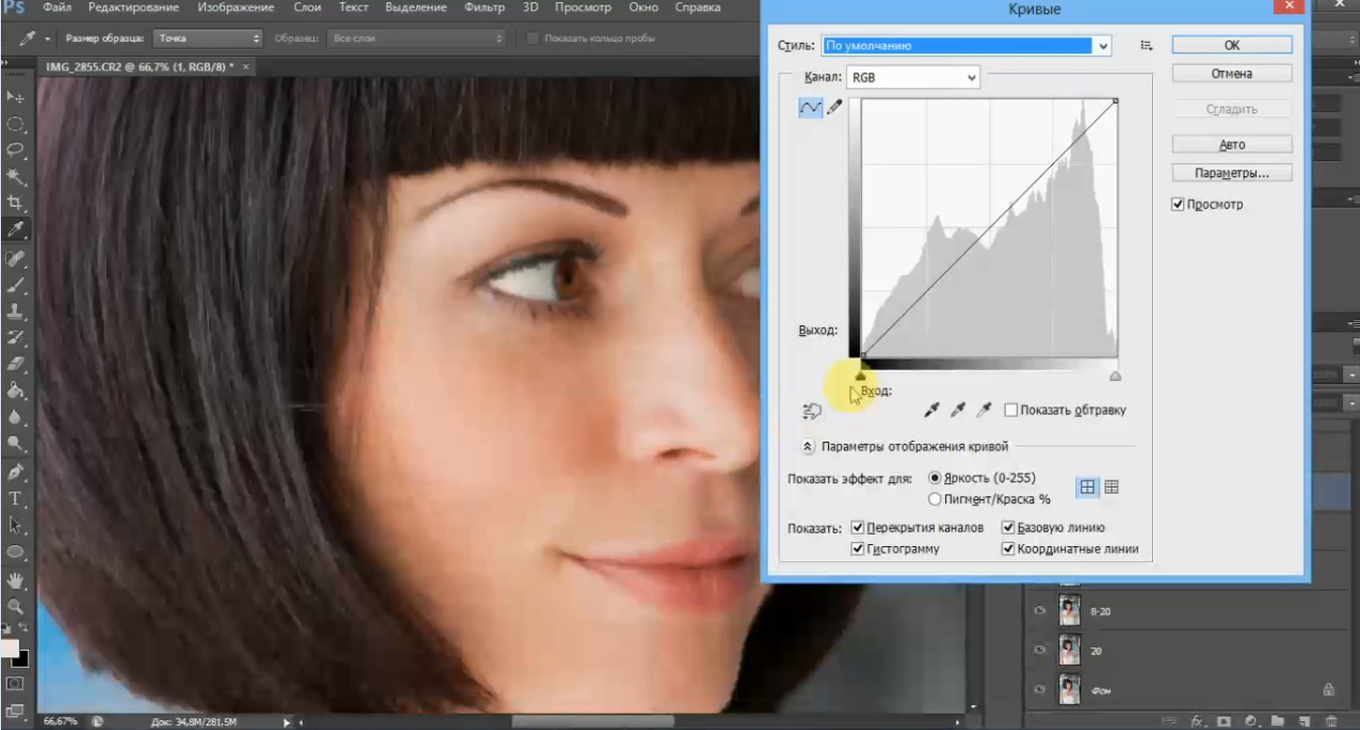
Task: Collapse Параметры отображения кривой section
Action: coord(808,447)
